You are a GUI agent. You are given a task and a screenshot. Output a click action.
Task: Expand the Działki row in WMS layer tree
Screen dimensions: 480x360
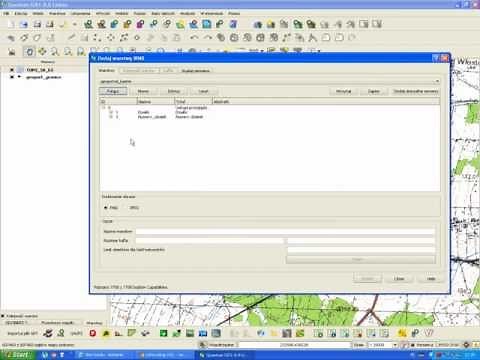pyautogui.click(x=111, y=112)
